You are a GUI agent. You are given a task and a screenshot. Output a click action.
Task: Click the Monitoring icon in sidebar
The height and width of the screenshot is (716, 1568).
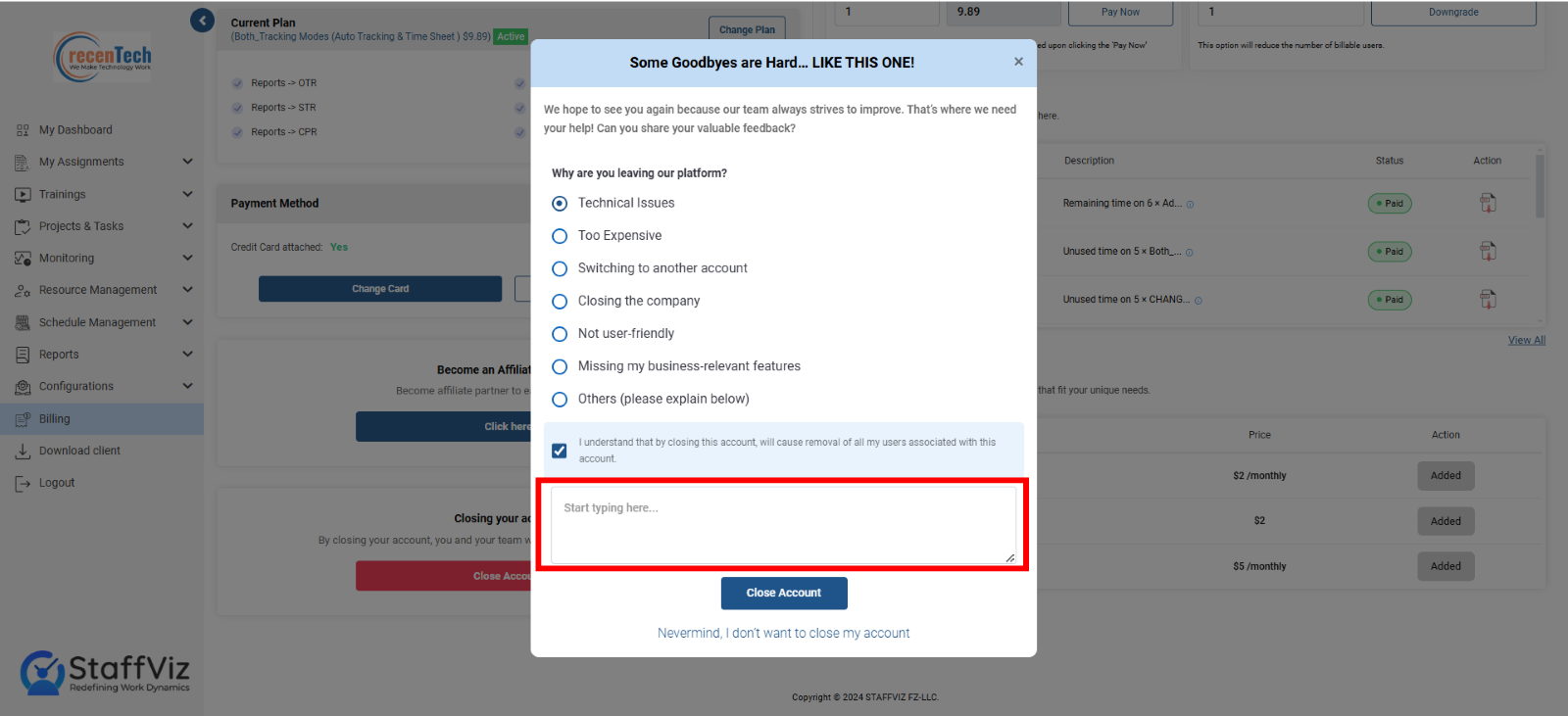click(x=23, y=259)
